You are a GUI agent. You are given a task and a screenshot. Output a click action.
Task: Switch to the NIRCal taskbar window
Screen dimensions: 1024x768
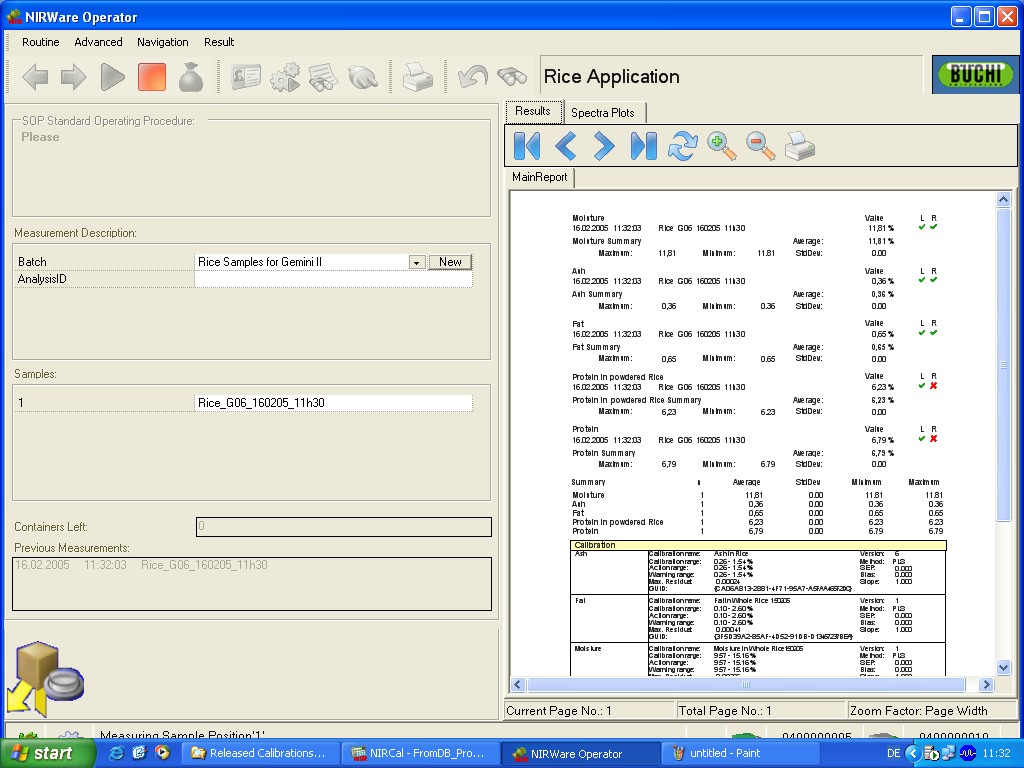point(420,753)
